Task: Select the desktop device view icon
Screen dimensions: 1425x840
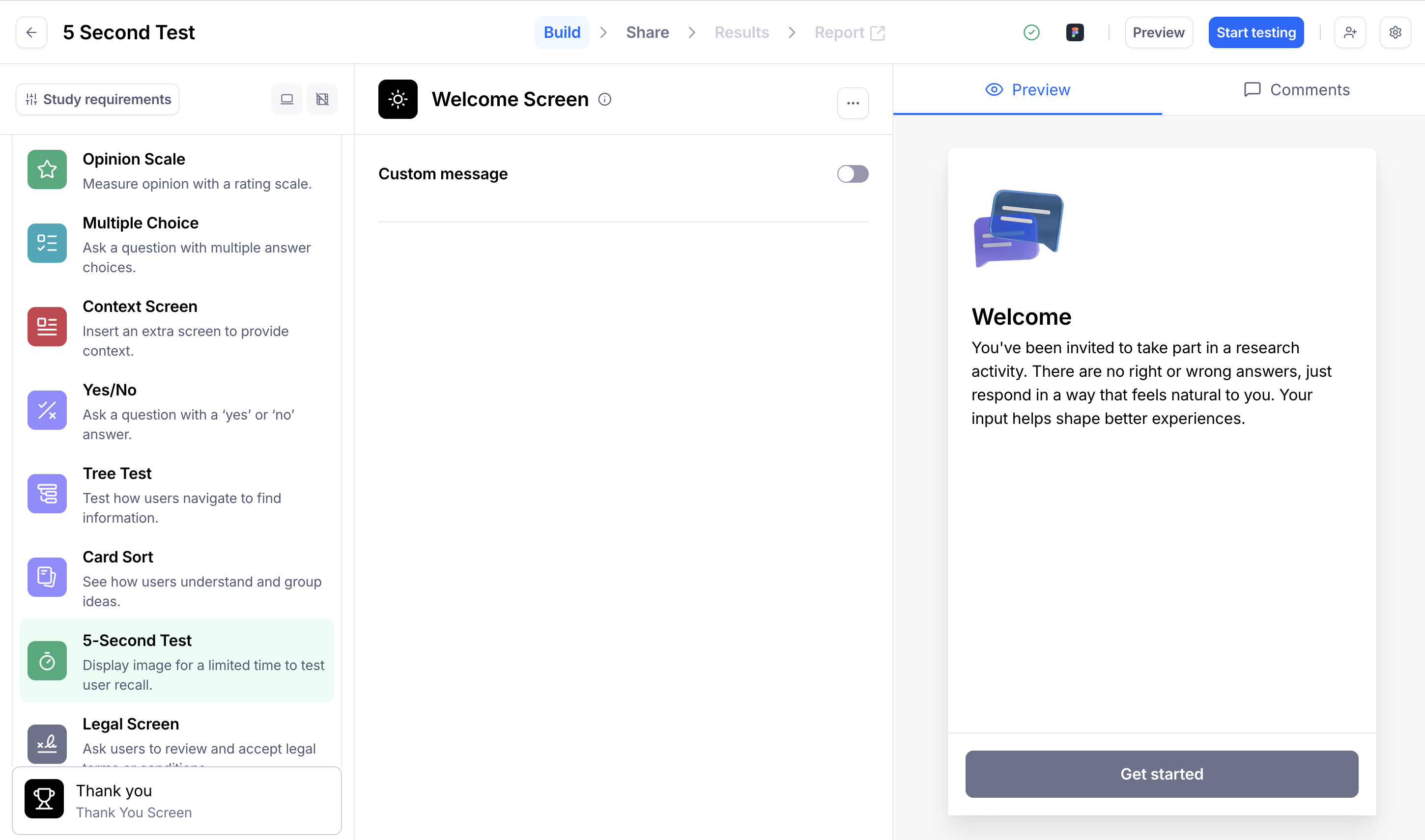Action: point(286,100)
